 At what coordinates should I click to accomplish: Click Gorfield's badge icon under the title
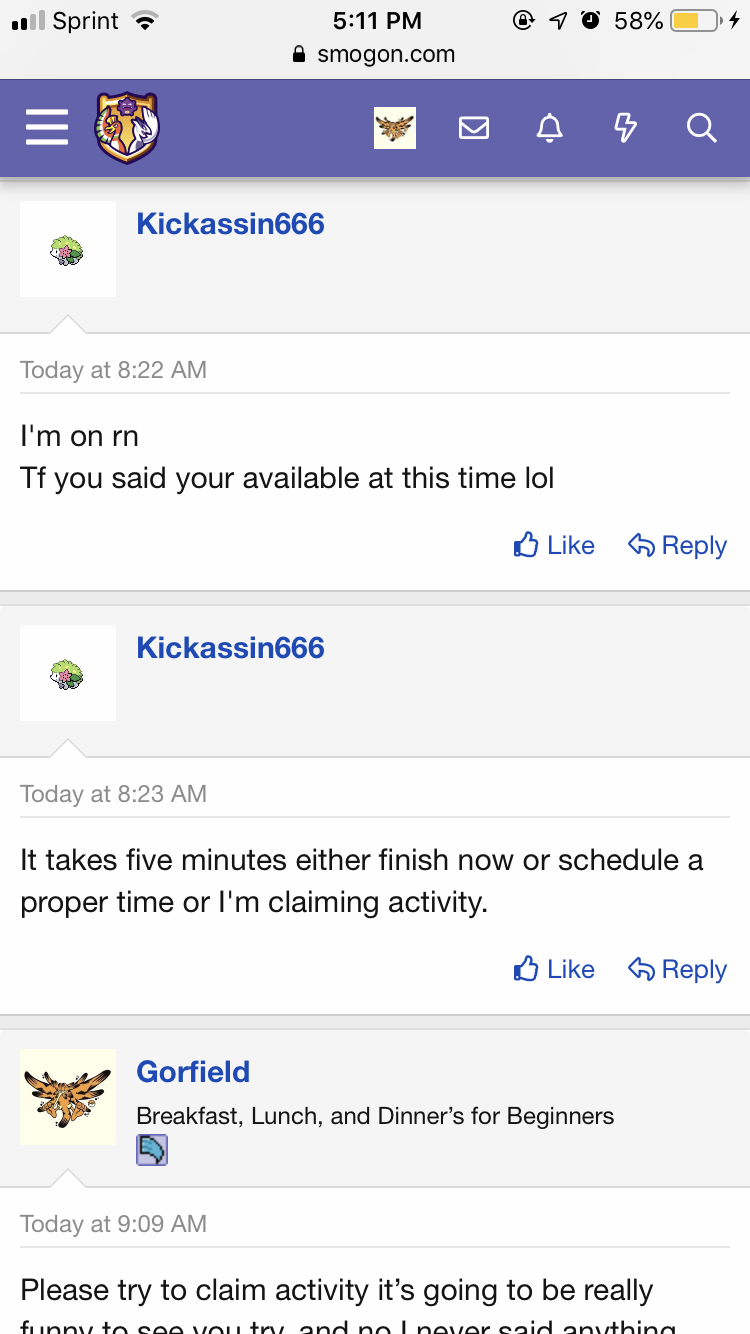coord(152,1150)
